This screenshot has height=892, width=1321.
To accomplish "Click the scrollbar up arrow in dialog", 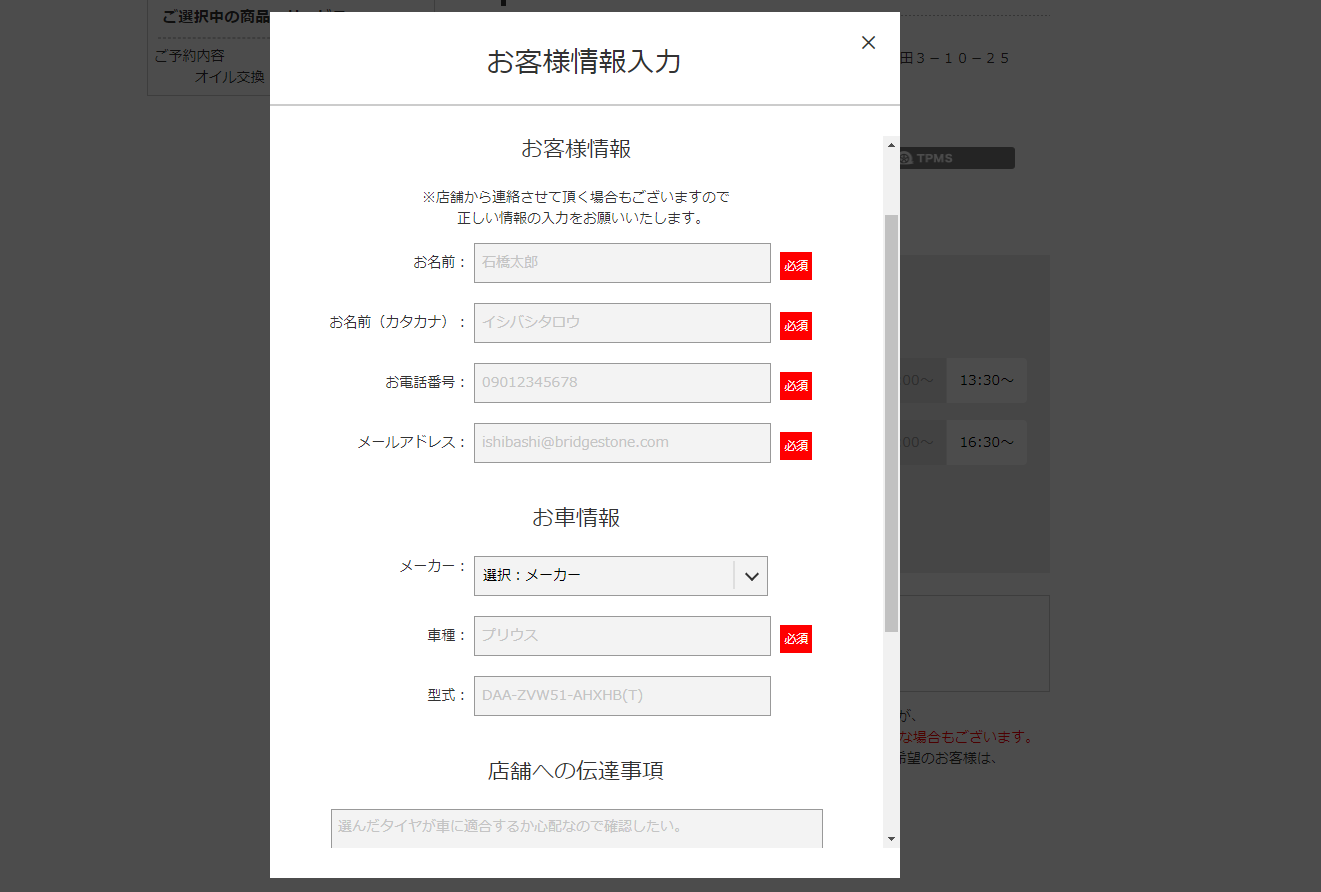I will [x=891, y=145].
